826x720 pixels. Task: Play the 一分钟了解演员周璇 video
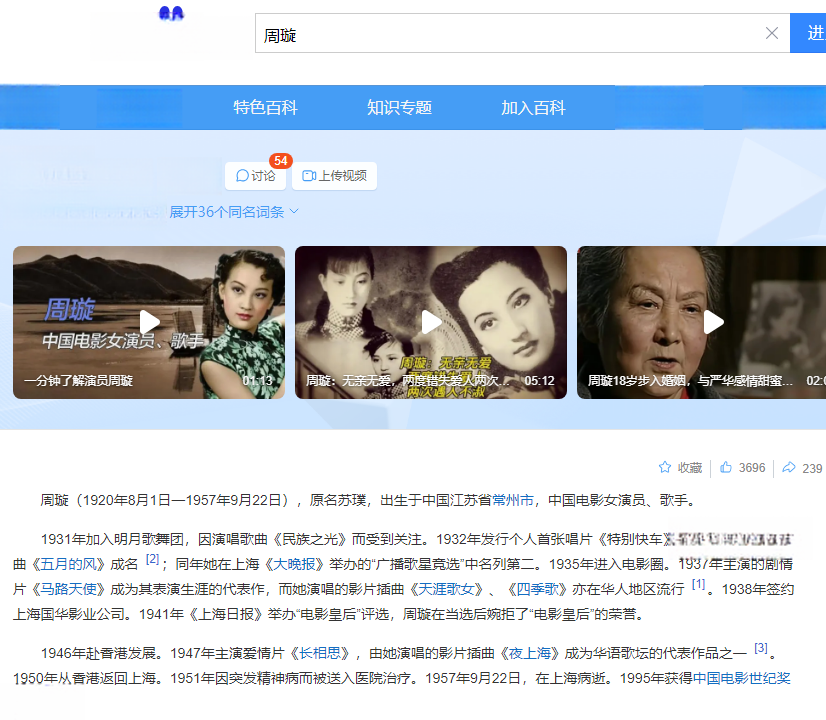point(149,322)
